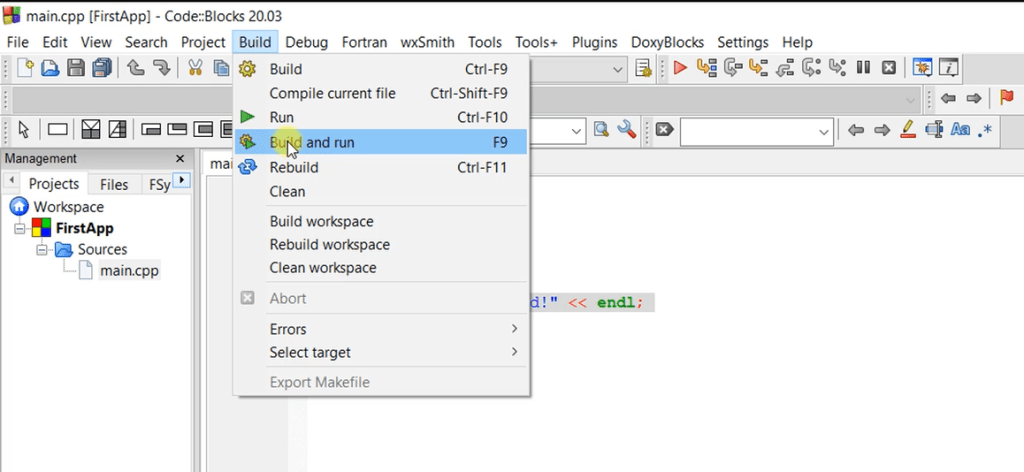The image size is (1024, 472).
Task: Save the current file with floppy icon
Action: tap(76, 68)
